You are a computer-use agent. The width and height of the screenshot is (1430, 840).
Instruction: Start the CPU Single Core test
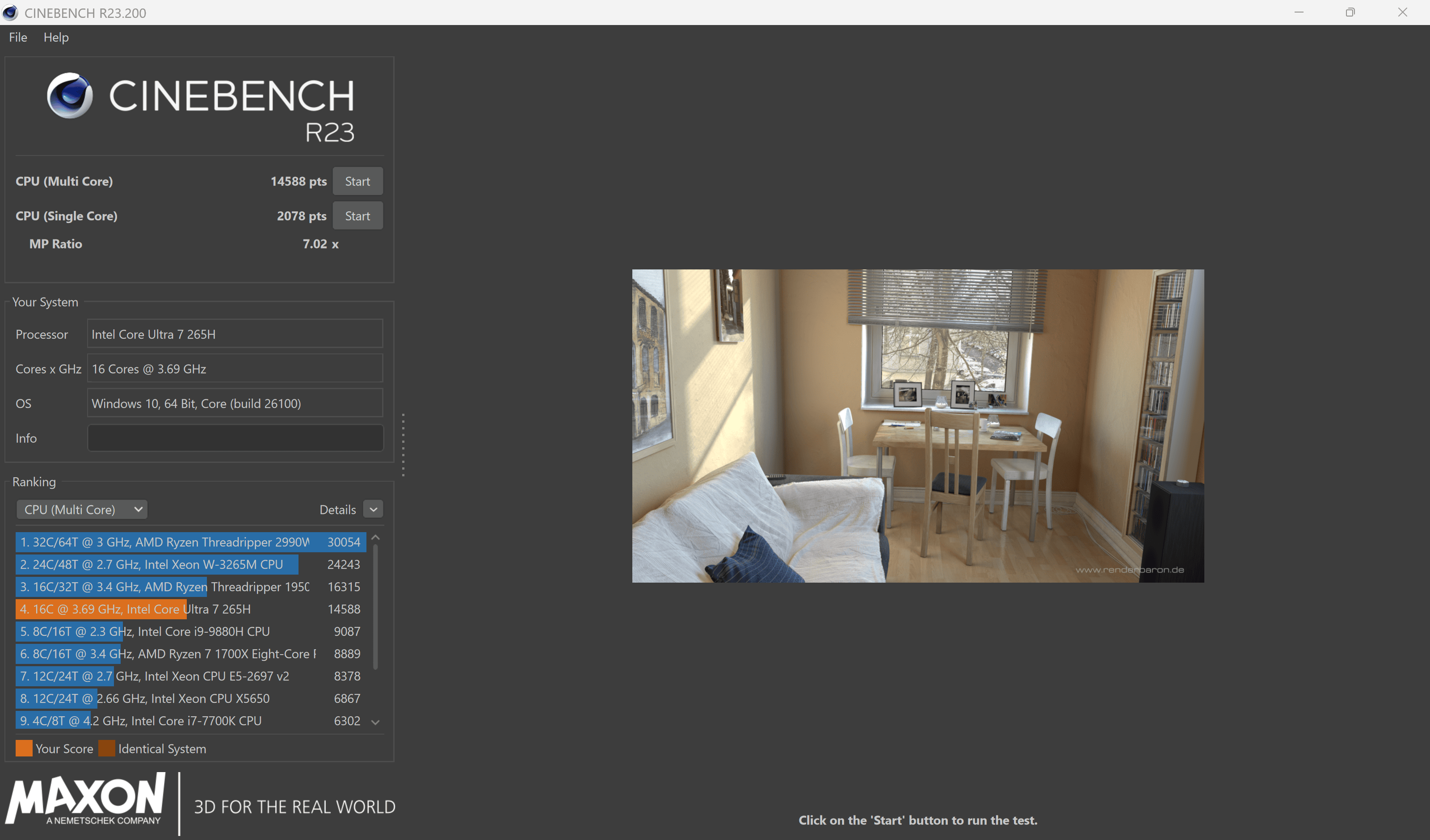pyautogui.click(x=357, y=216)
